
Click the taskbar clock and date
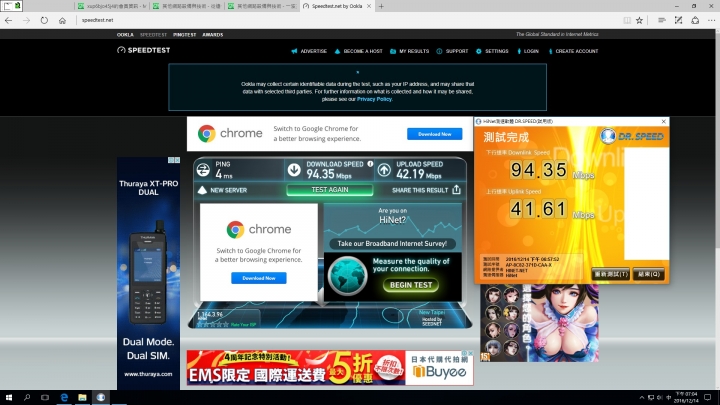coord(686,398)
